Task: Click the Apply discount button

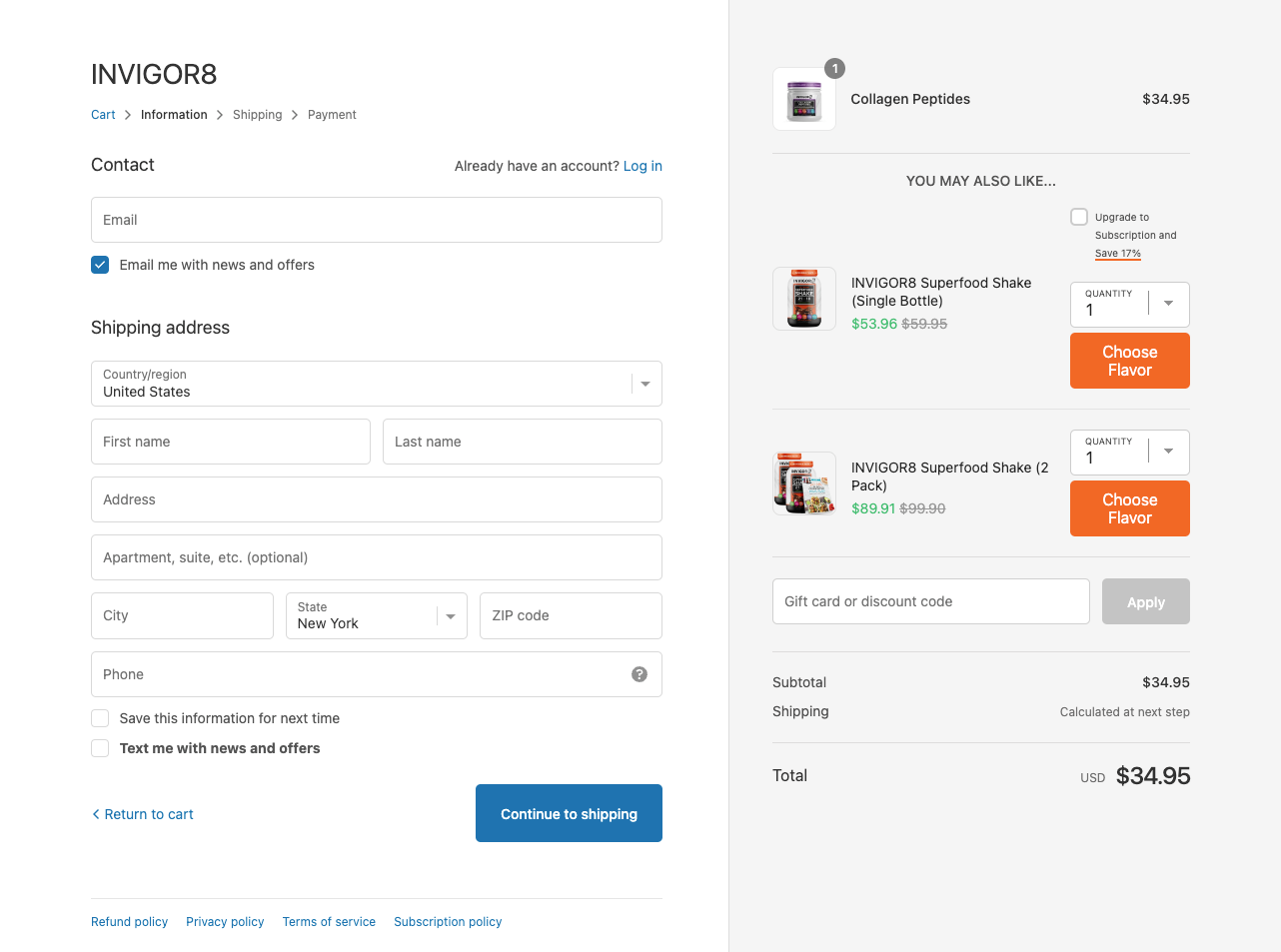Action: click(1146, 601)
